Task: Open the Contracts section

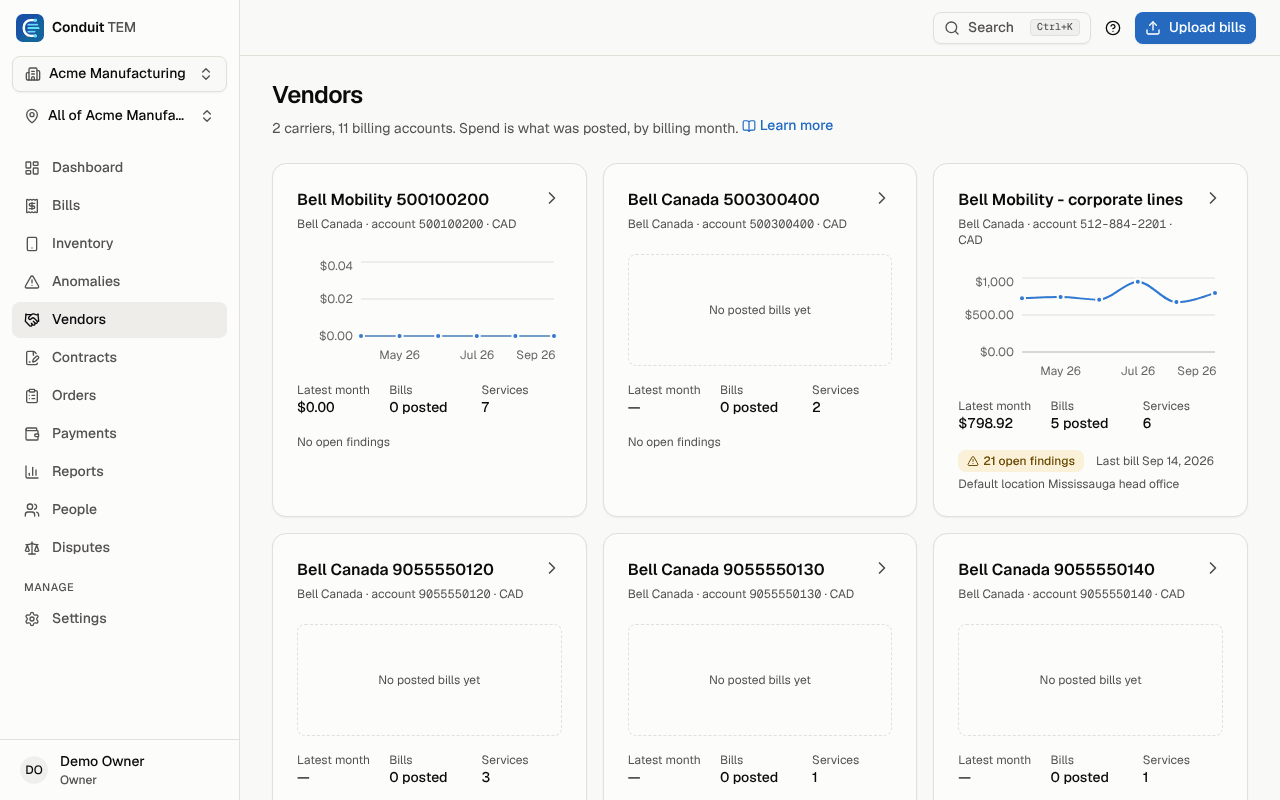Action: tap(119, 358)
